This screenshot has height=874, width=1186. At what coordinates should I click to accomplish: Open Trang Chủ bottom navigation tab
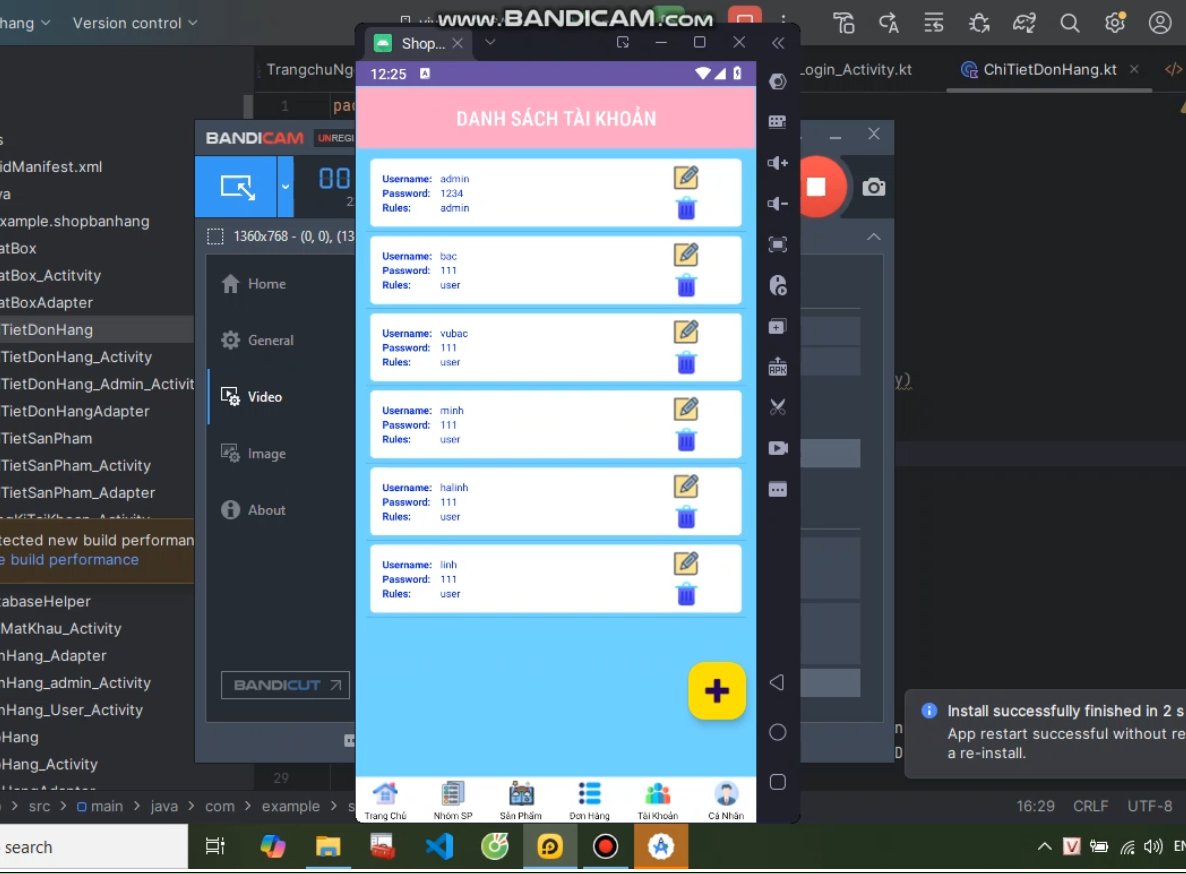point(386,801)
